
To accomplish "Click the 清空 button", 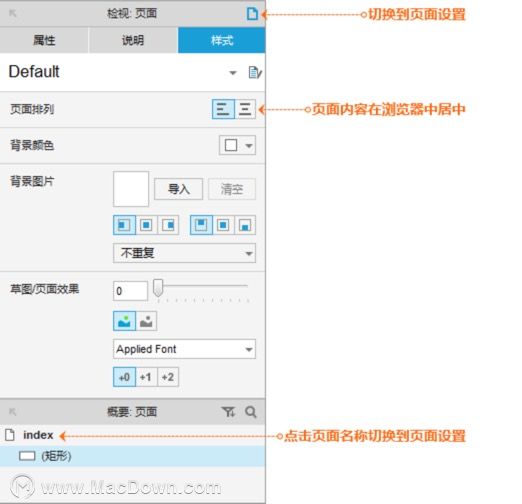I will pyautogui.click(x=232, y=189).
